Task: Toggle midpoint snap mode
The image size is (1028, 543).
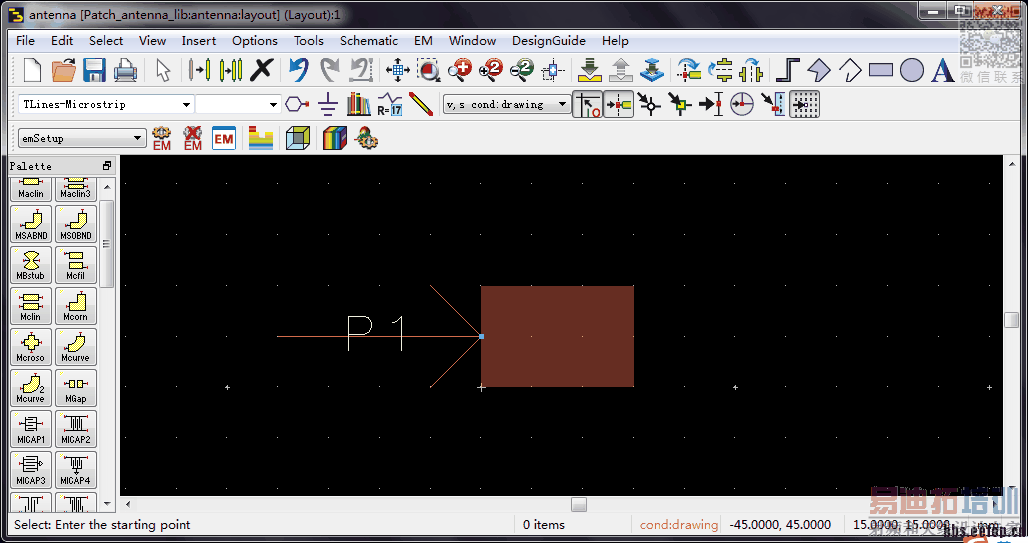Action: click(x=680, y=104)
